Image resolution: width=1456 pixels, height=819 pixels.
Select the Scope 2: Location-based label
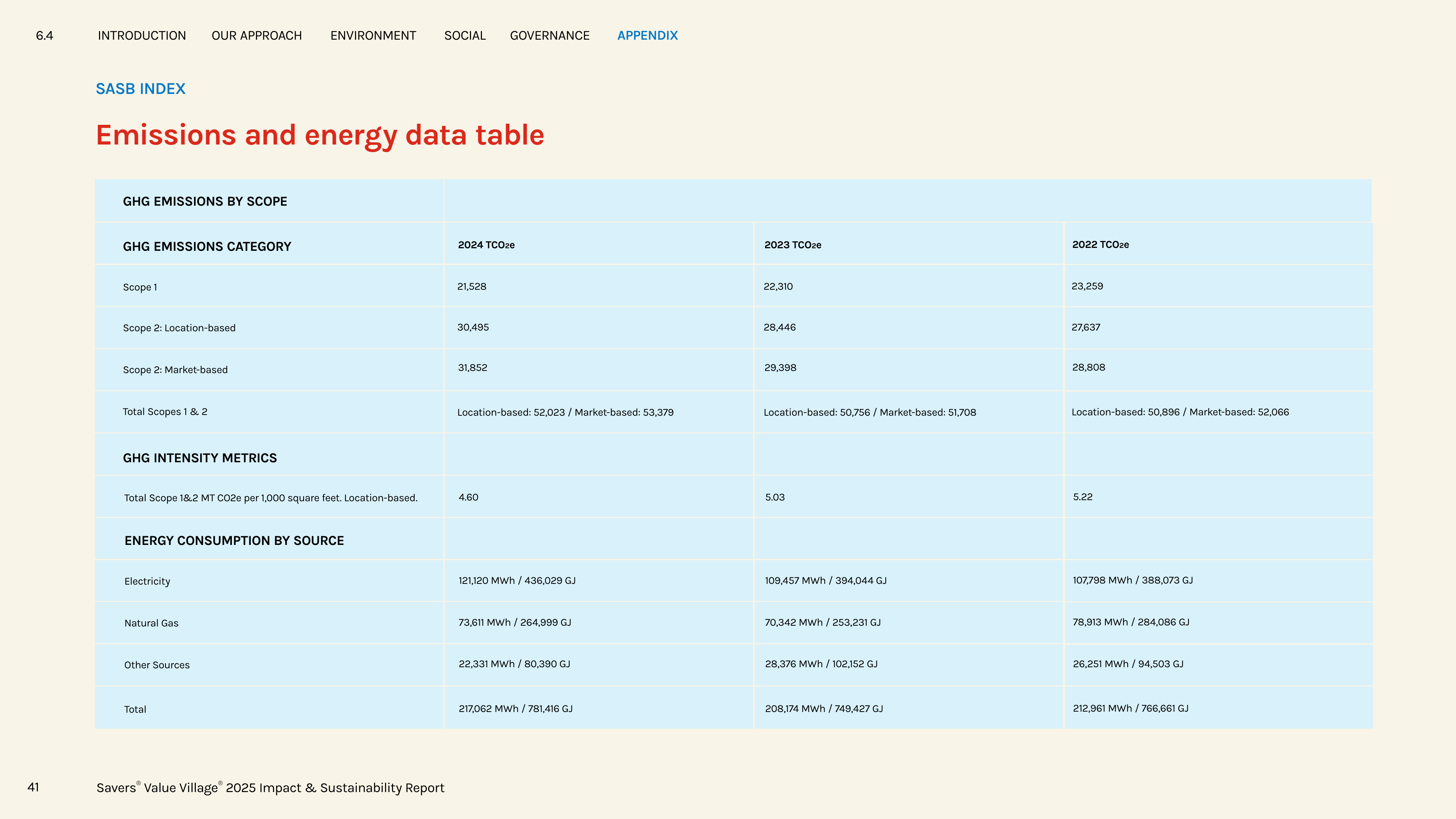pyautogui.click(x=179, y=328)
